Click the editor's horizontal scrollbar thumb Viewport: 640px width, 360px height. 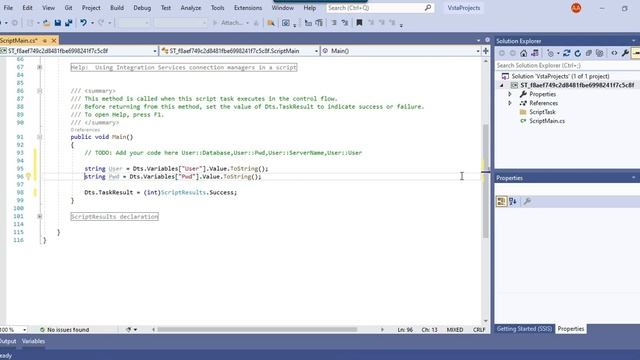[x=257, y=329]
